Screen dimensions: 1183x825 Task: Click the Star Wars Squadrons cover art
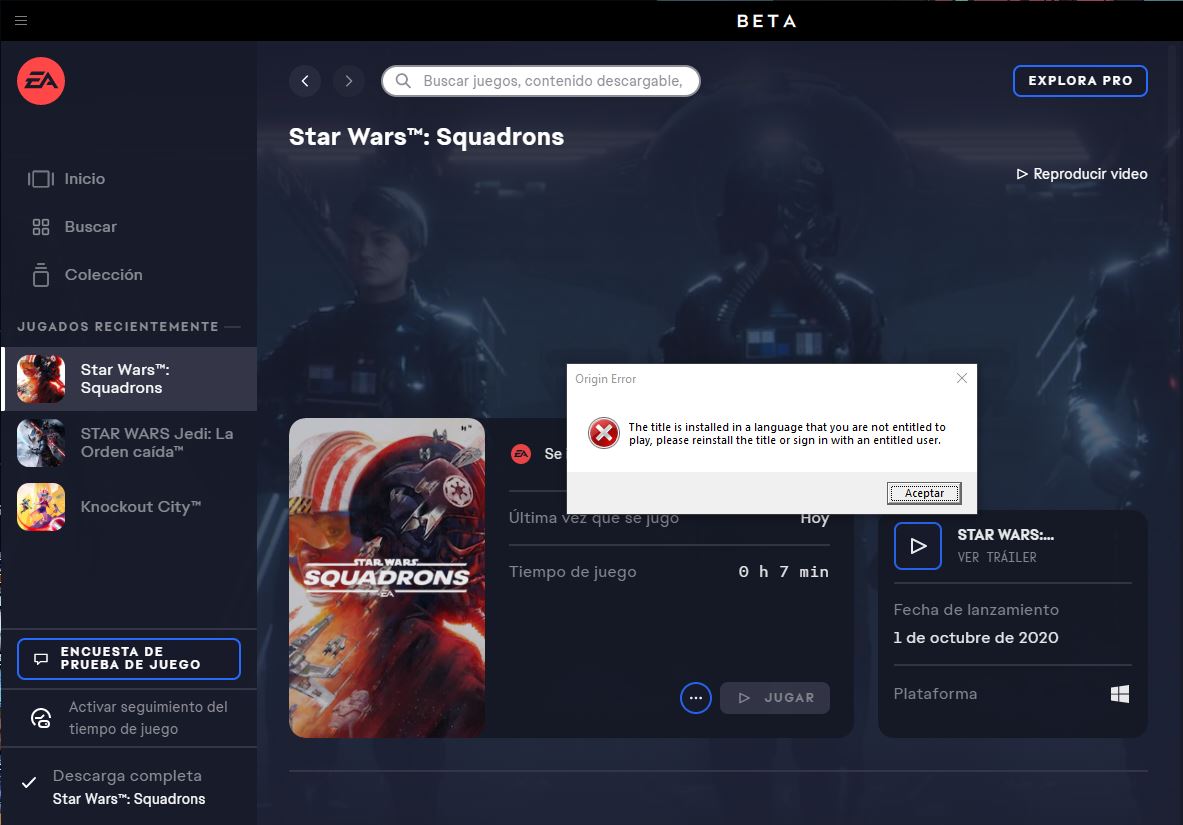coord(387,578)
